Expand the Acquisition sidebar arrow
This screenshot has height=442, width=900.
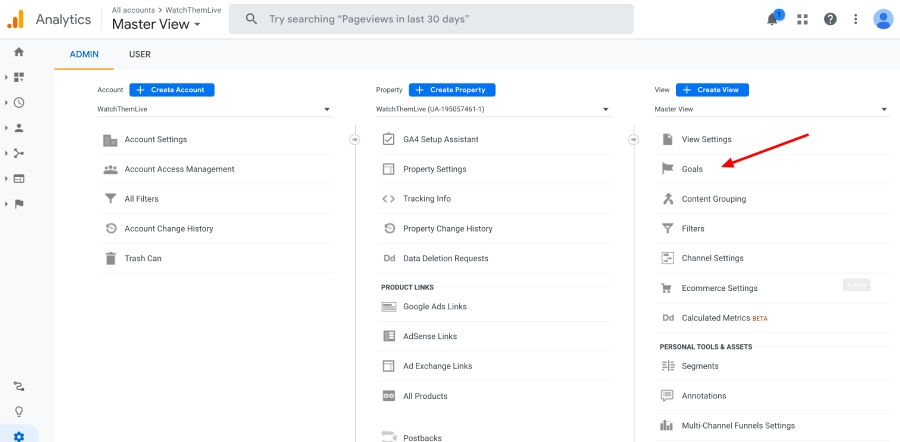click(6, 153)
